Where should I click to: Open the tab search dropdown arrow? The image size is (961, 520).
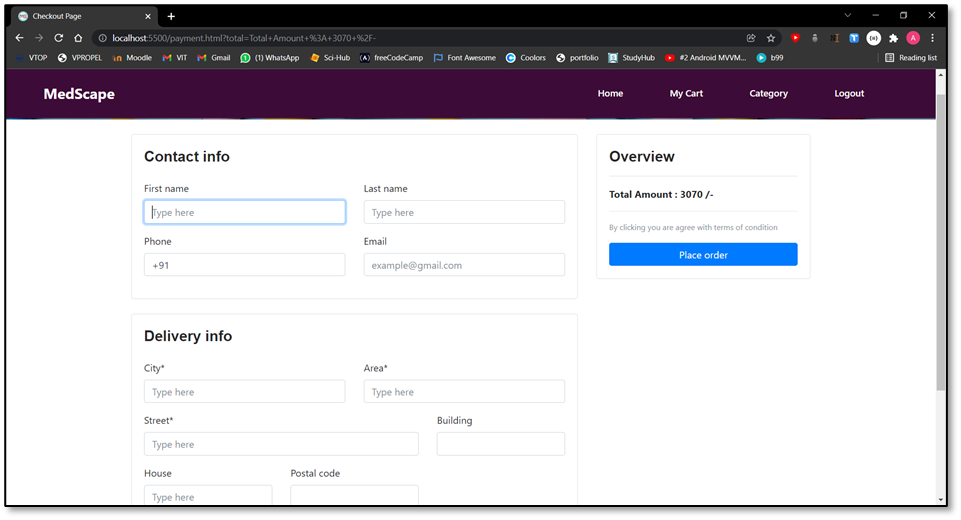tap(848, 15)
